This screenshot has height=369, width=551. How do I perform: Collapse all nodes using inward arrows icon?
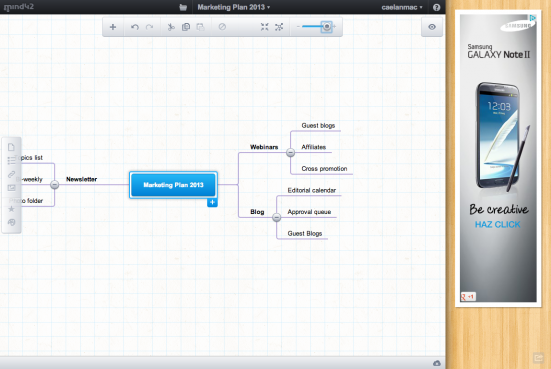click(x=265, y=27)
